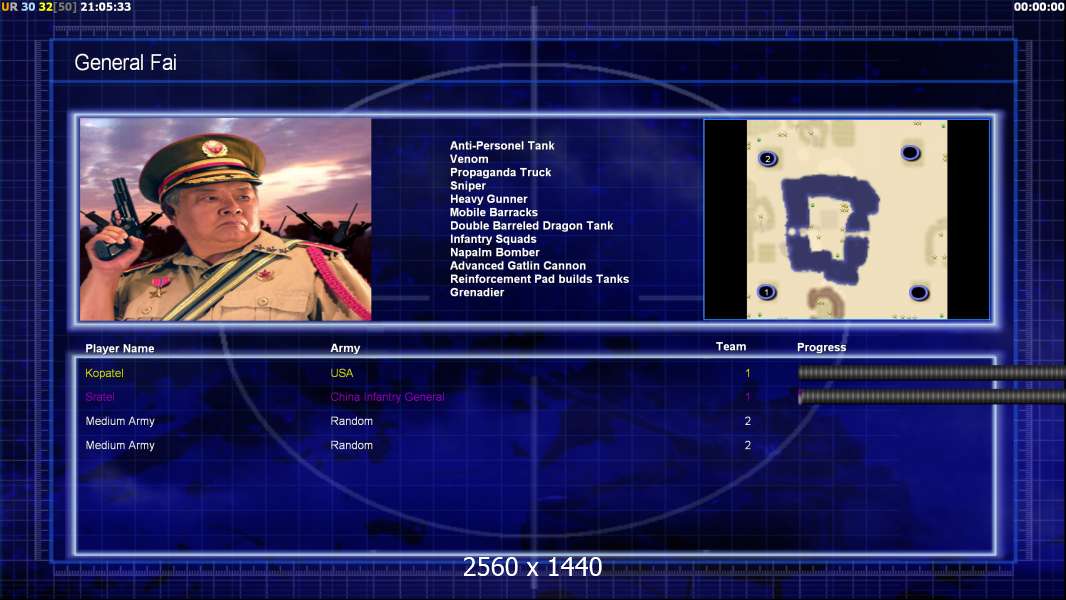The width and height of the screenshot is (1066, 600).
Task: Click player name 'Kopatel'
Action: [x=104, y=373]
